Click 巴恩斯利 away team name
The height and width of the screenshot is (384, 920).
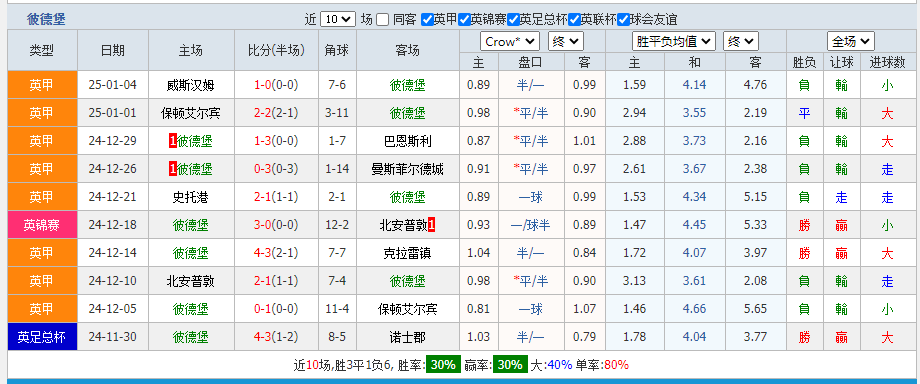(407, 141)
